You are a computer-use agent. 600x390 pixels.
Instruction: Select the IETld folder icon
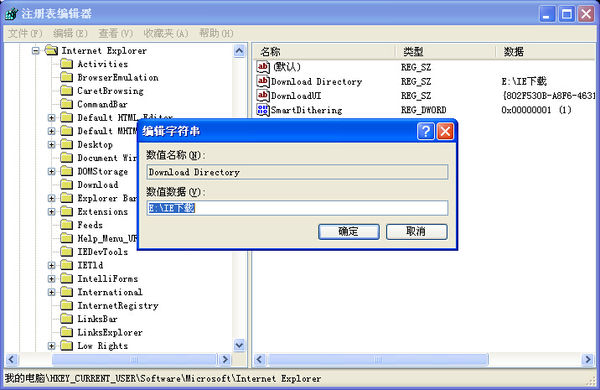coord(67,265)
